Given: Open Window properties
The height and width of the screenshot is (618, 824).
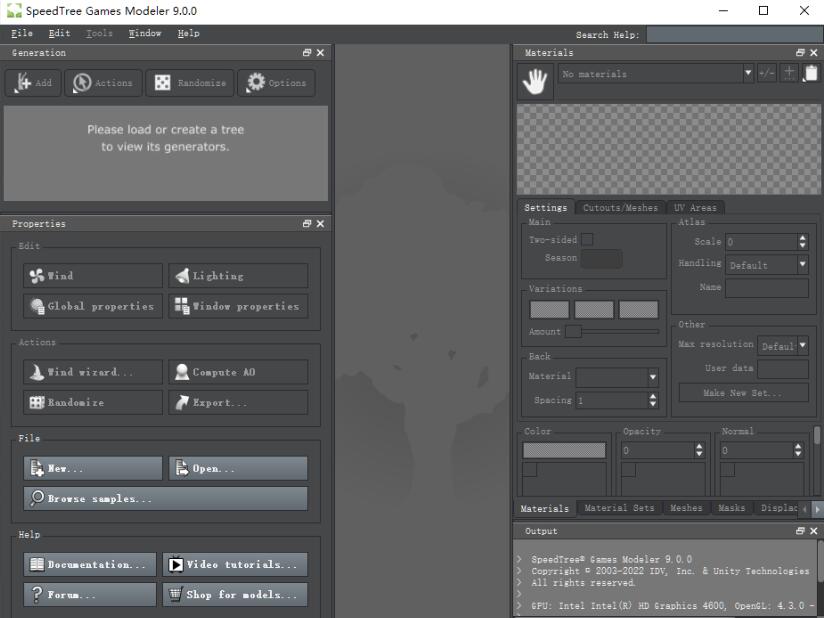Looking at the screenshot, I should (x=238, y=306).
